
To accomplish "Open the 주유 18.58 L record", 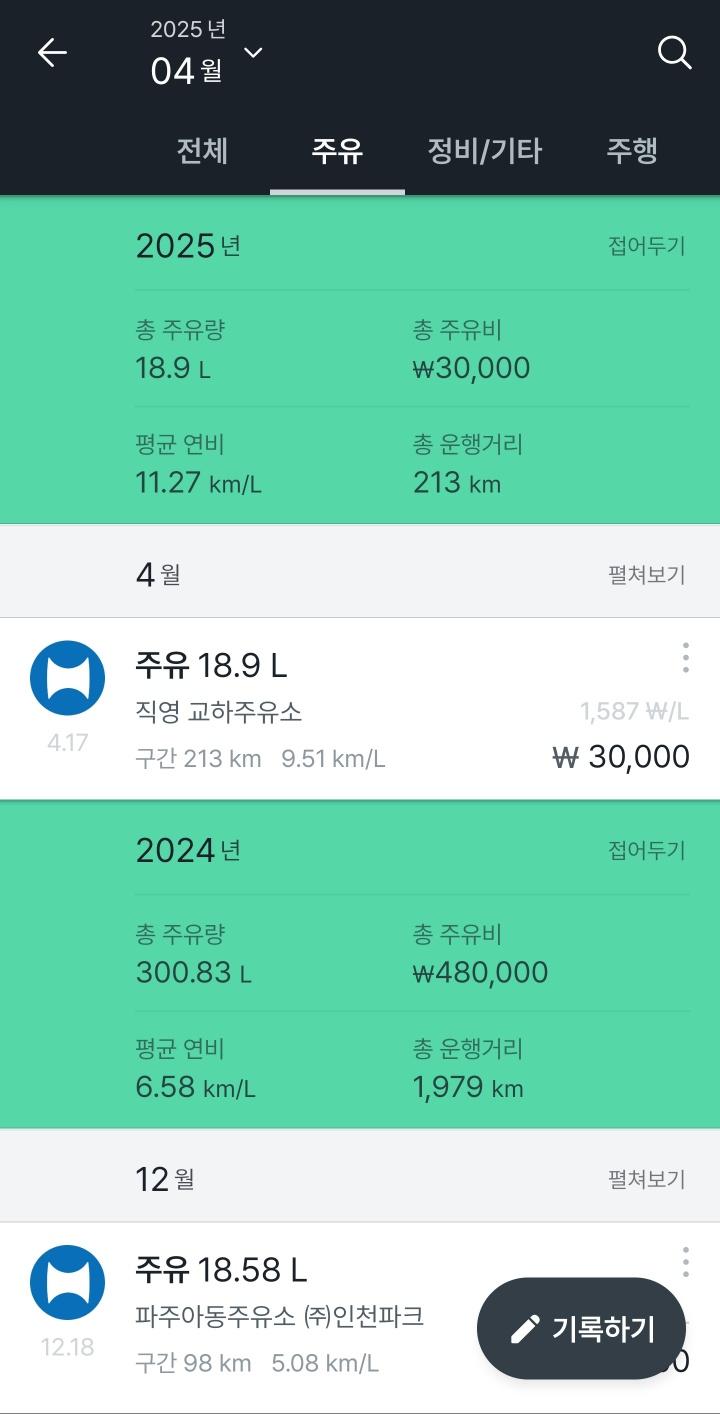I will (221, 1270).
